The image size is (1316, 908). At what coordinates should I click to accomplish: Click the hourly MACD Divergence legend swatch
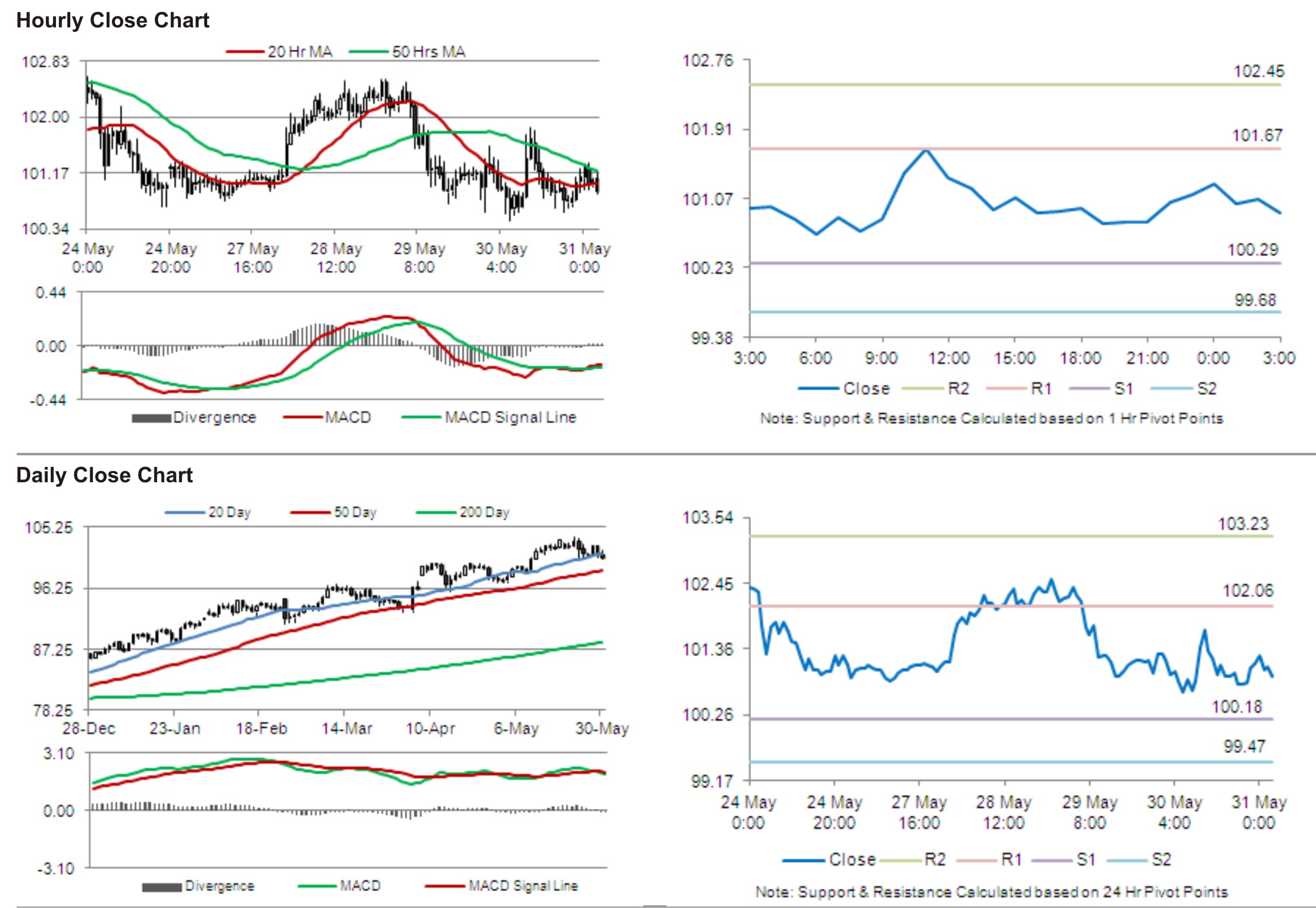[x=151, y=418]
